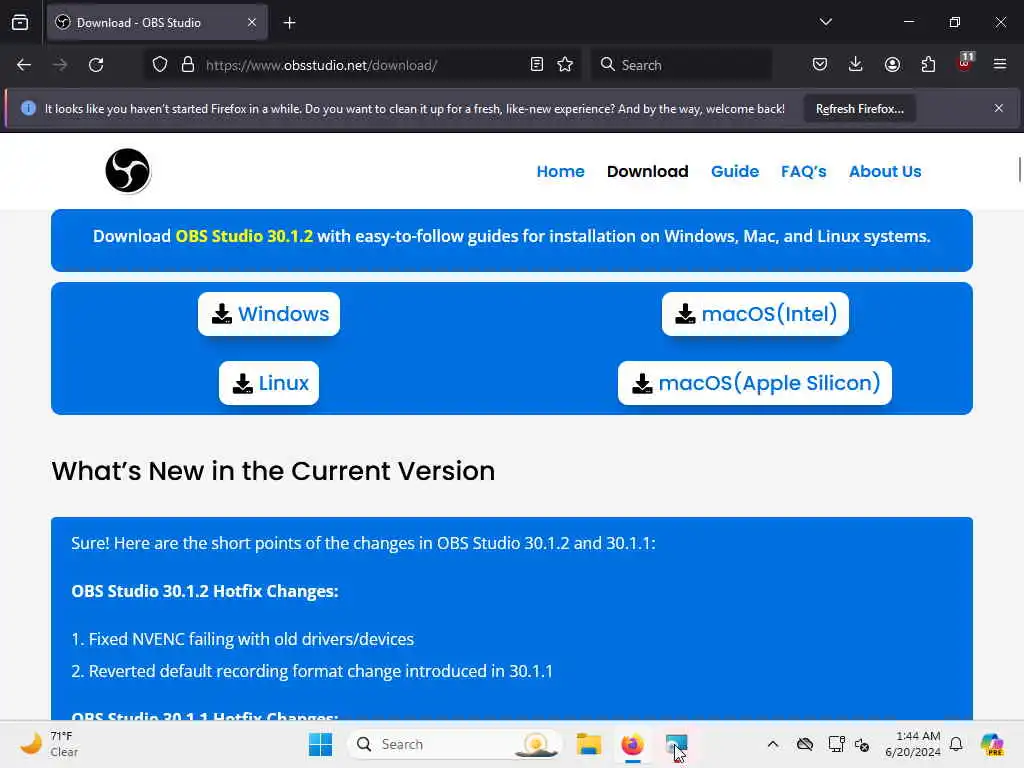Screen dimensions: 1024x768
Task: Open the Firefox account icon
Action: (x=892, y=65)
